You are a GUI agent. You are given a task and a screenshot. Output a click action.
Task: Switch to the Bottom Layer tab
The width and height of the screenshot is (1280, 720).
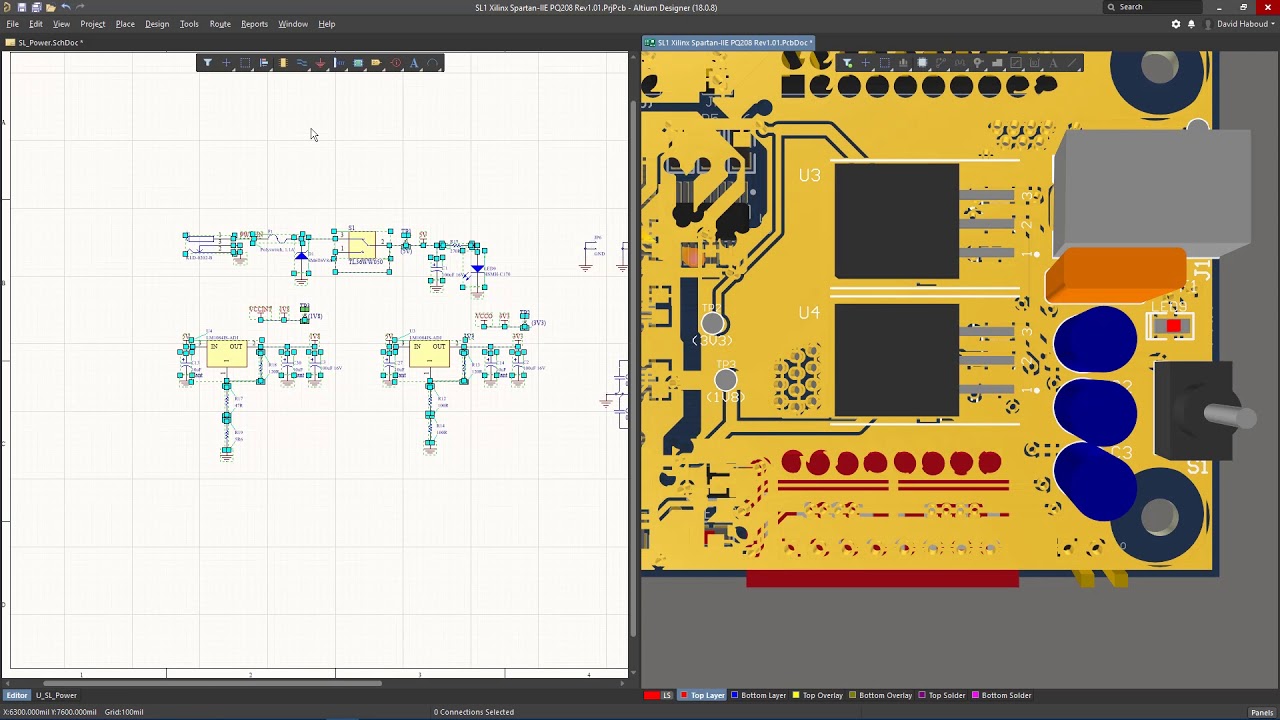759,695
